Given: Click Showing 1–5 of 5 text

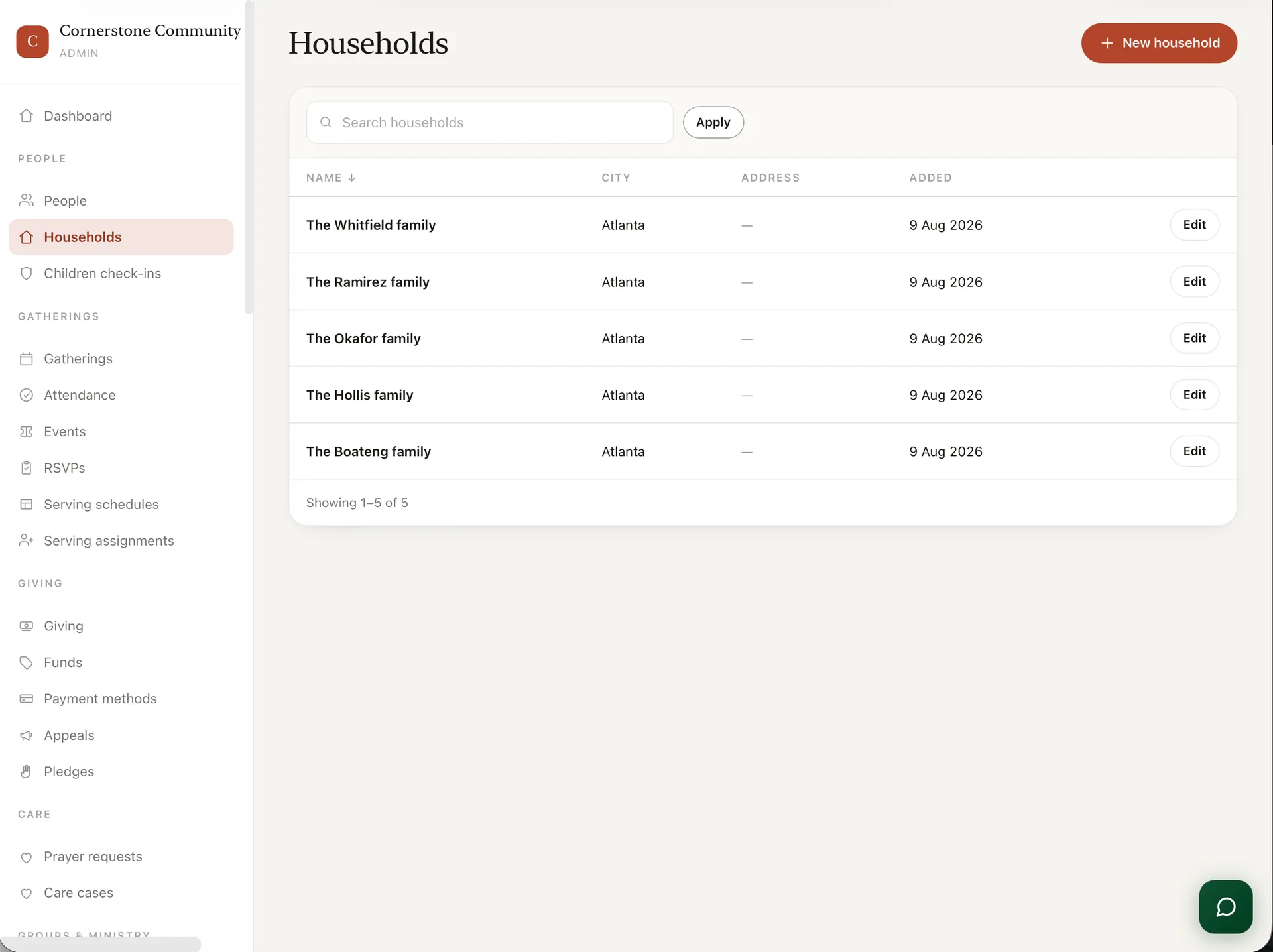Looking at the screenshot, I should coord(357,503).
